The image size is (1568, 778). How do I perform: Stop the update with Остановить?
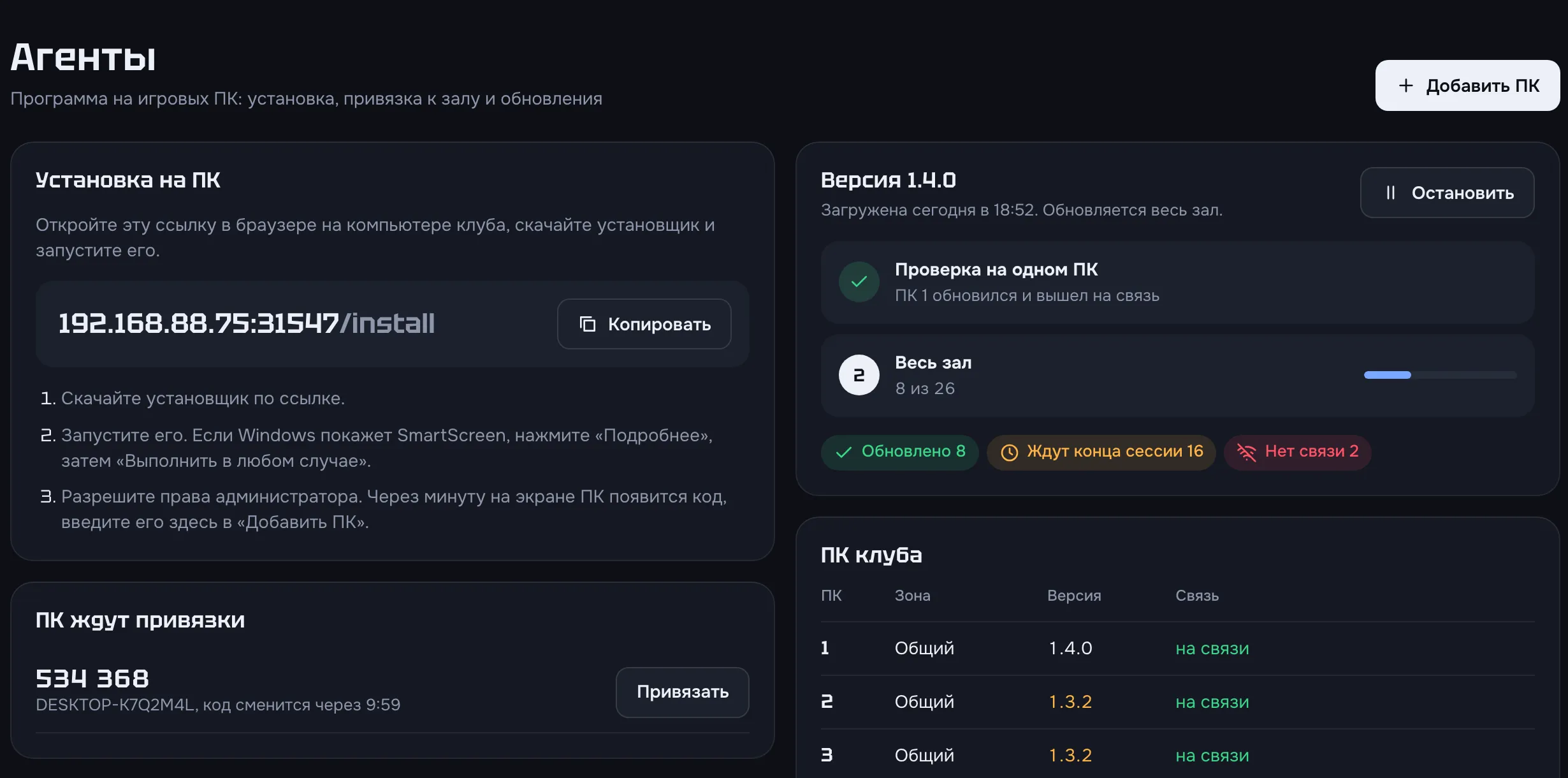point(1448,193)
